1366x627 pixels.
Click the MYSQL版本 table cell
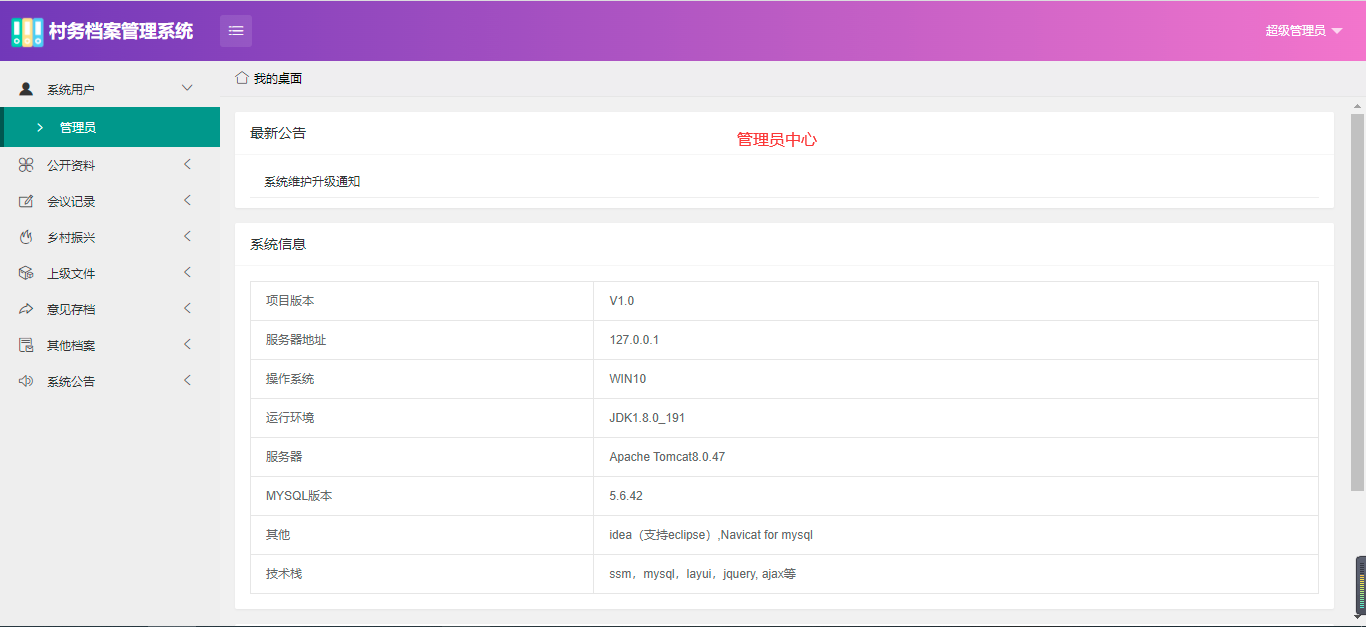pyautogui.click(x=422, y=496)
